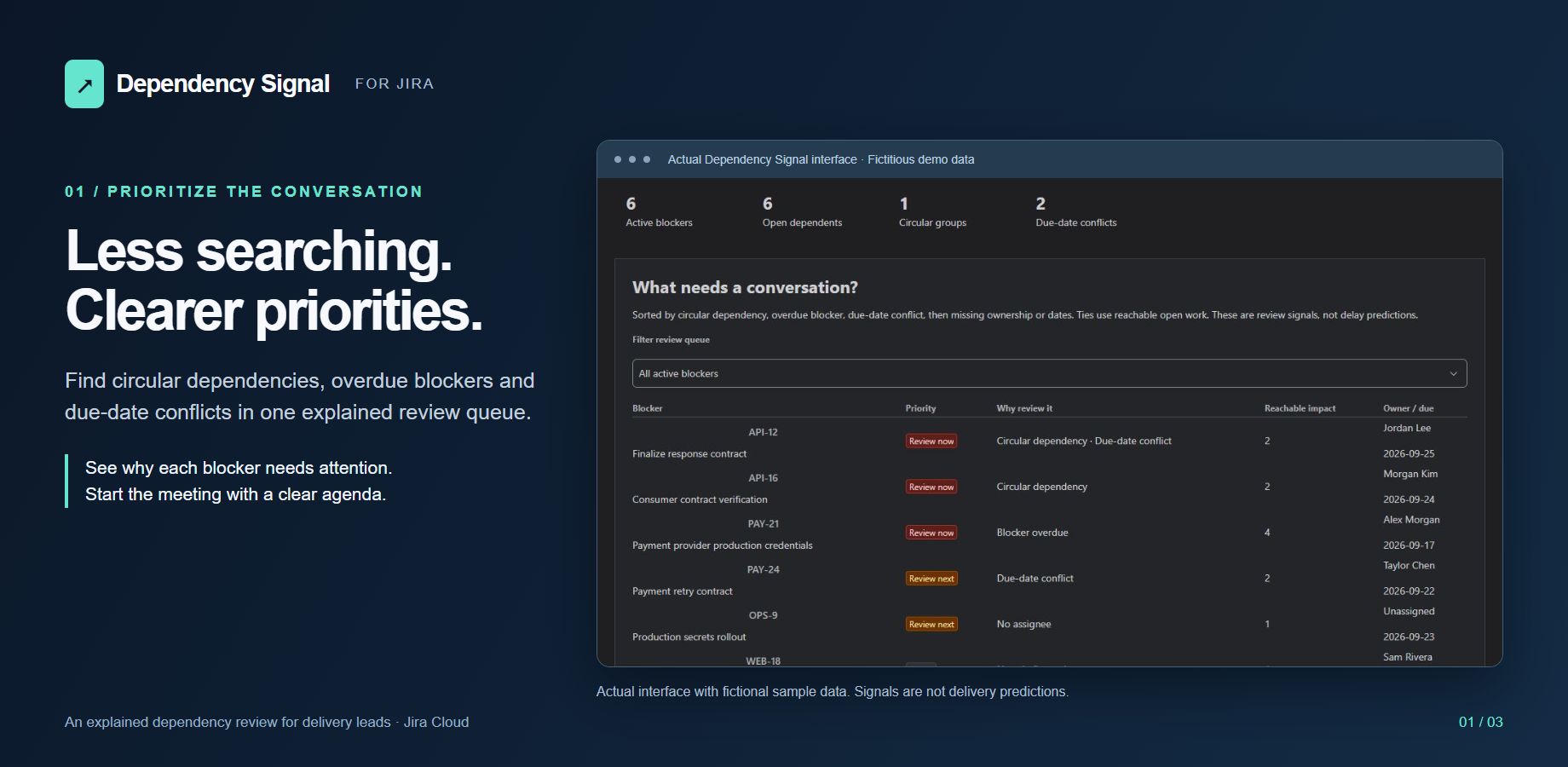This screenshot has width=1568, height=767.
Task: Click Review now badge for Finalize response contract
Action: tap(931, 441)
